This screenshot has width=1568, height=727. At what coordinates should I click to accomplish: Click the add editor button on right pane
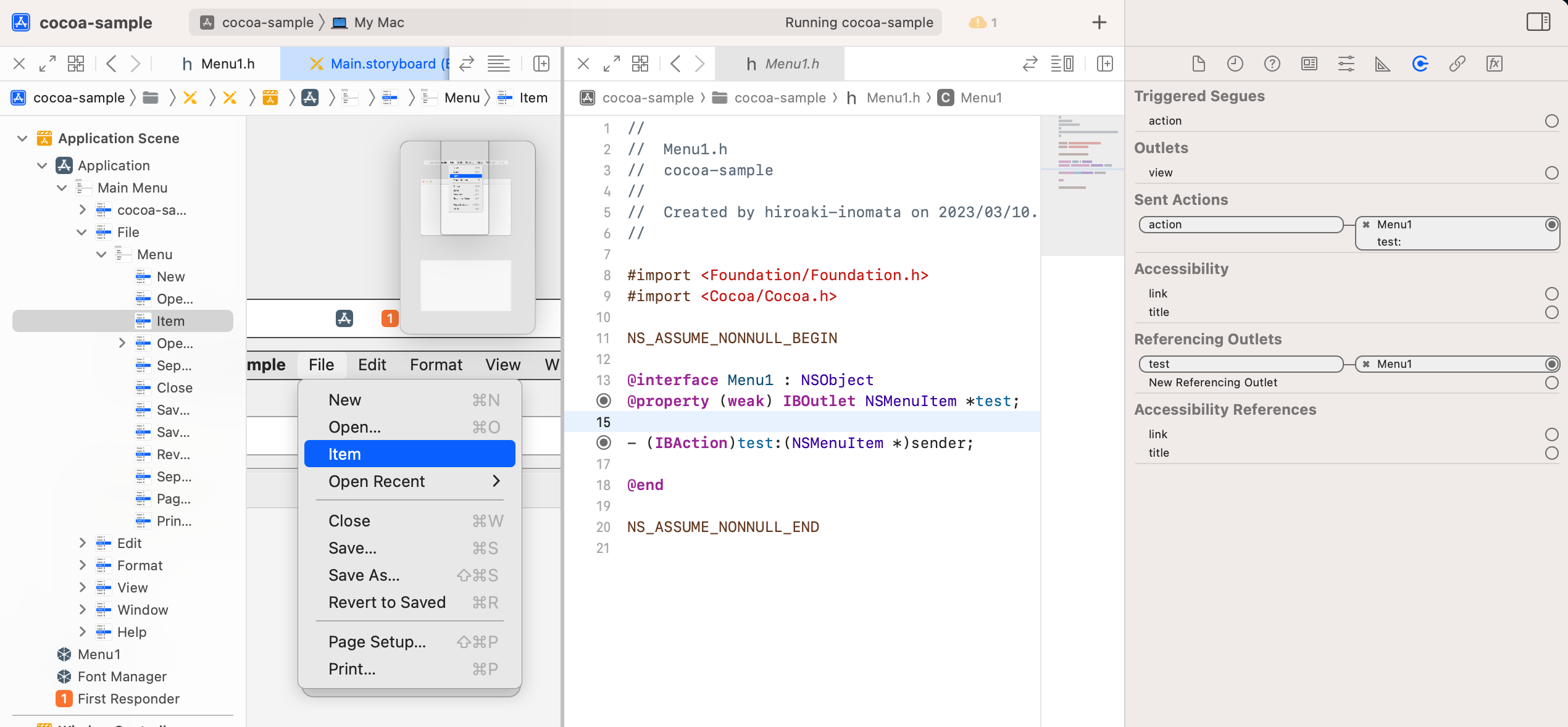click(1105, 64)
